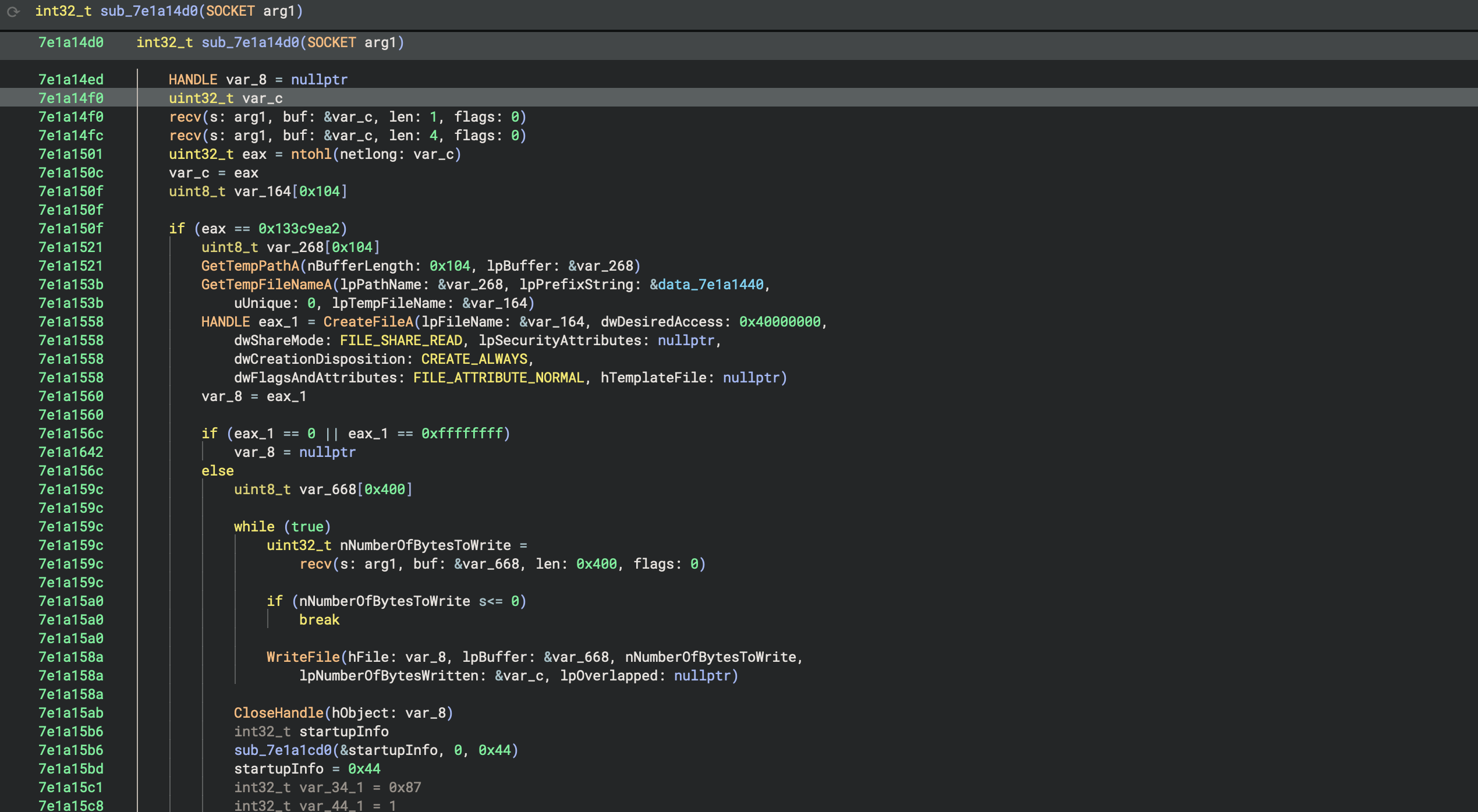Click the dwDesiredAccess value 0x40000000
1478x812 pixels.
[779, 322]
